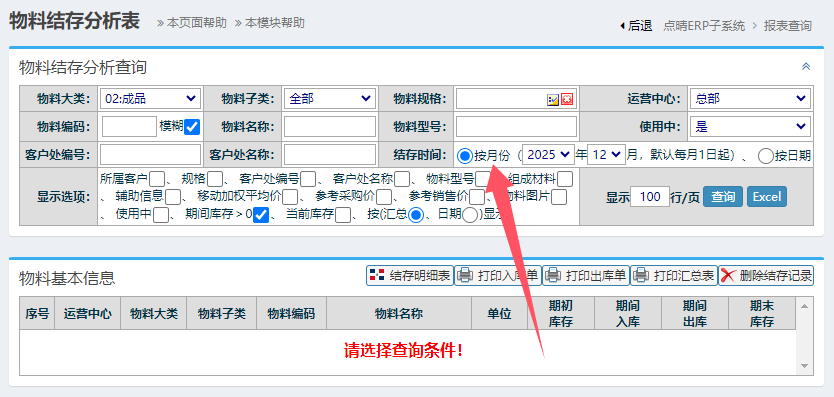Export results with the Excel button
Image resolution: width=834 pixels, height=397 pixels.
pyautogui.click(x=766, y=196)
